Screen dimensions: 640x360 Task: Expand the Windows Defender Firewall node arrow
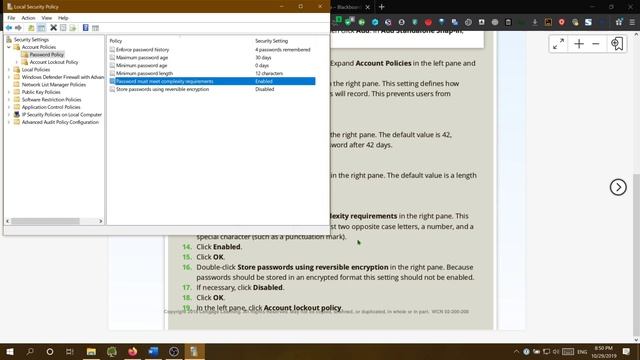point(9,77)
